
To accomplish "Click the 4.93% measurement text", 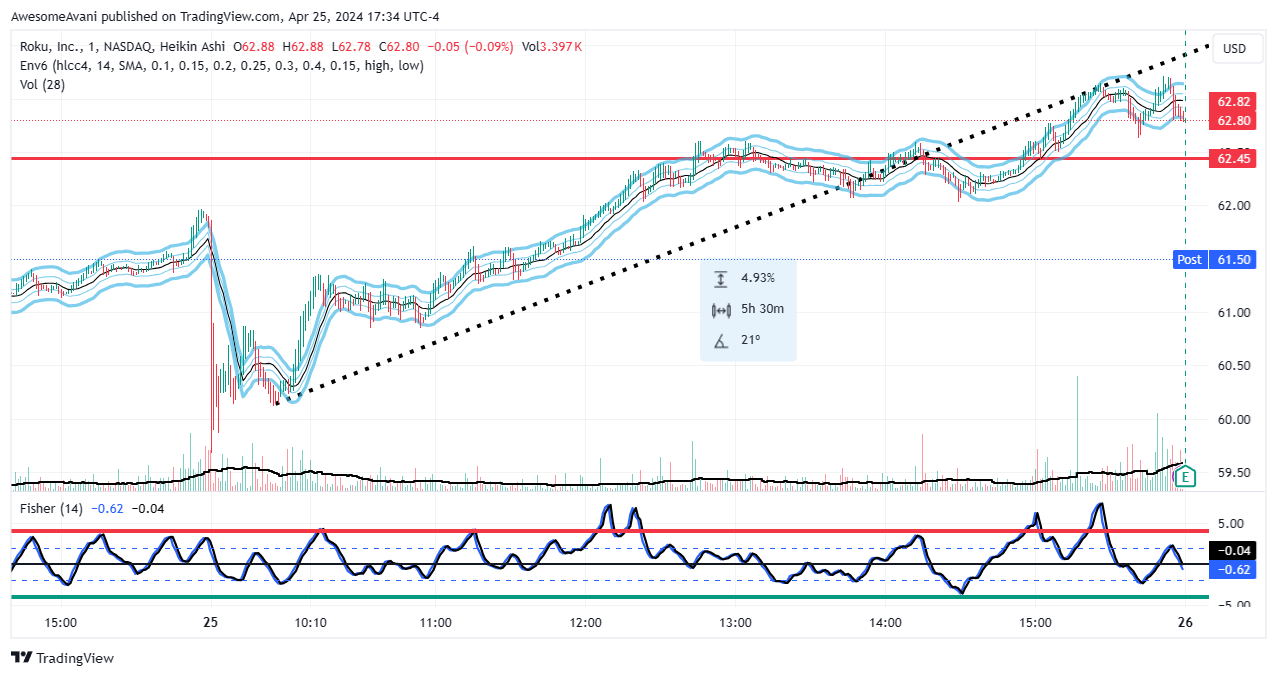I will 757,278.
